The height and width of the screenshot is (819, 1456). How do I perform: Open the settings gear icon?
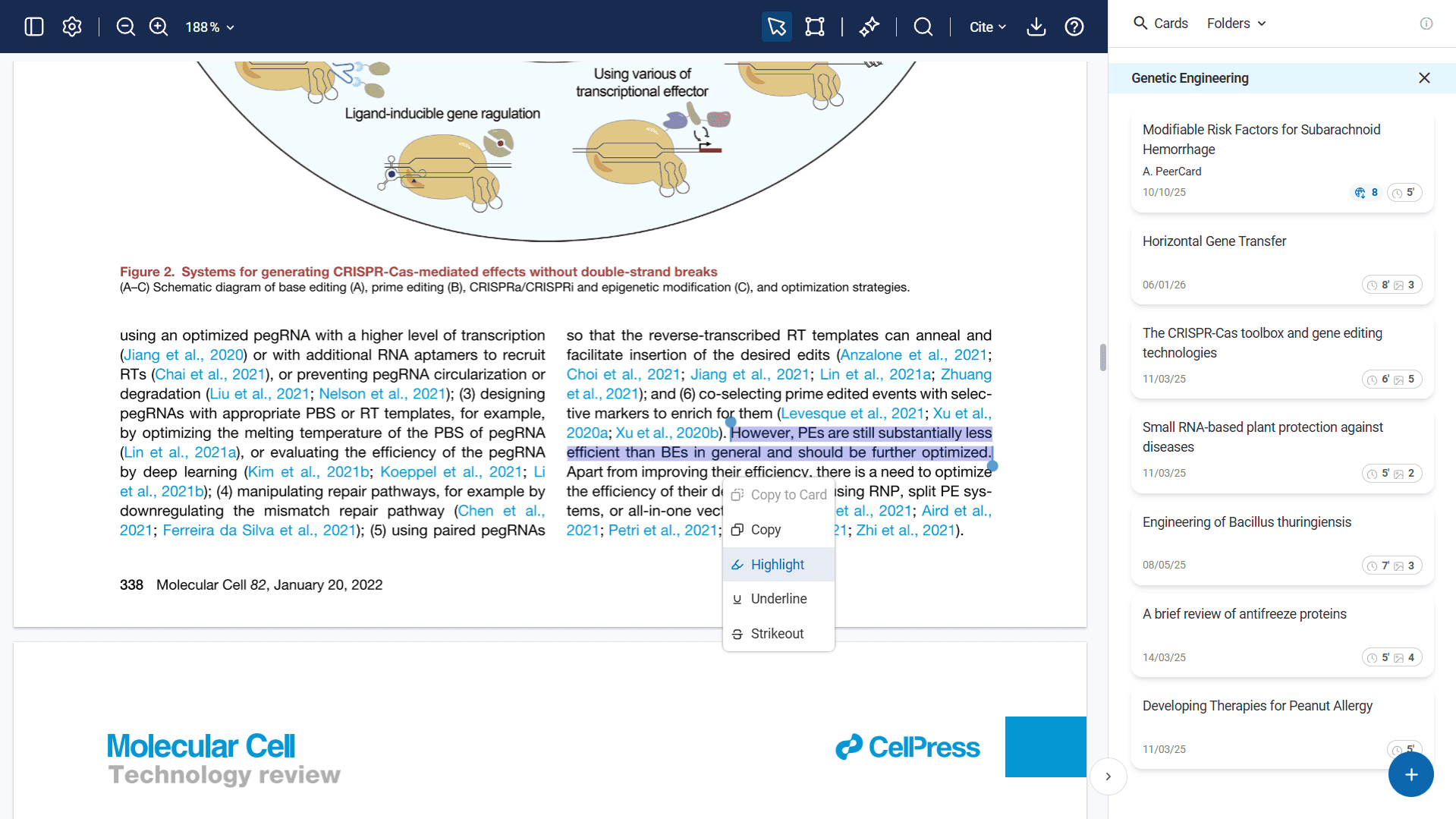(72, 27)
